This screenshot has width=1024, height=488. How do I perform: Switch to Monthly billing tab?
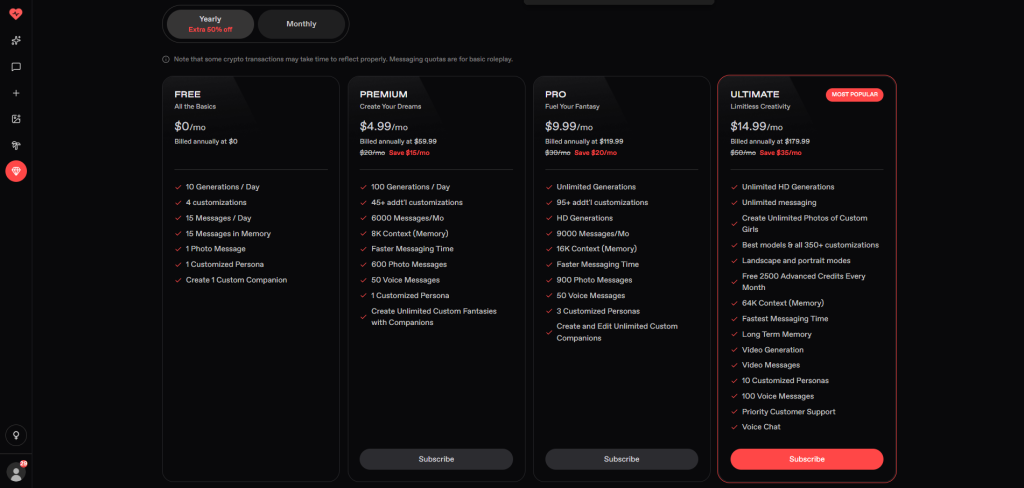[x=301, y=24]
